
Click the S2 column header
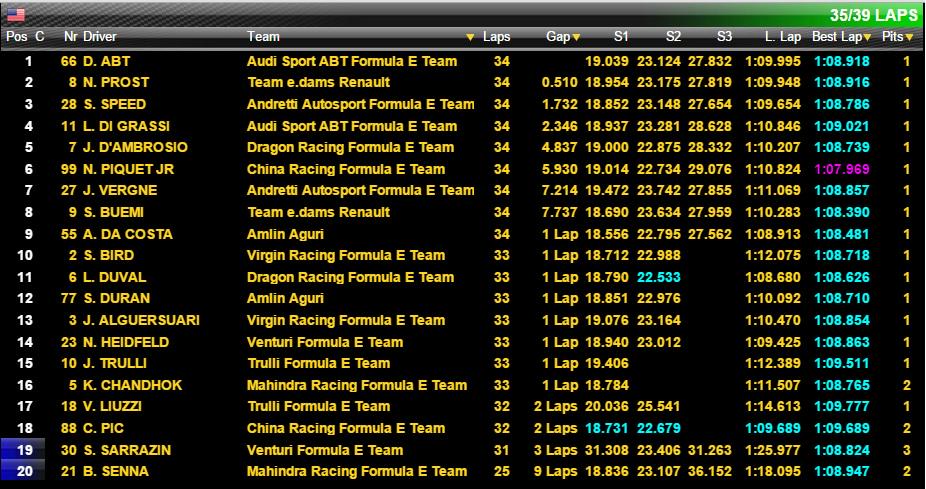pos(673,37)
